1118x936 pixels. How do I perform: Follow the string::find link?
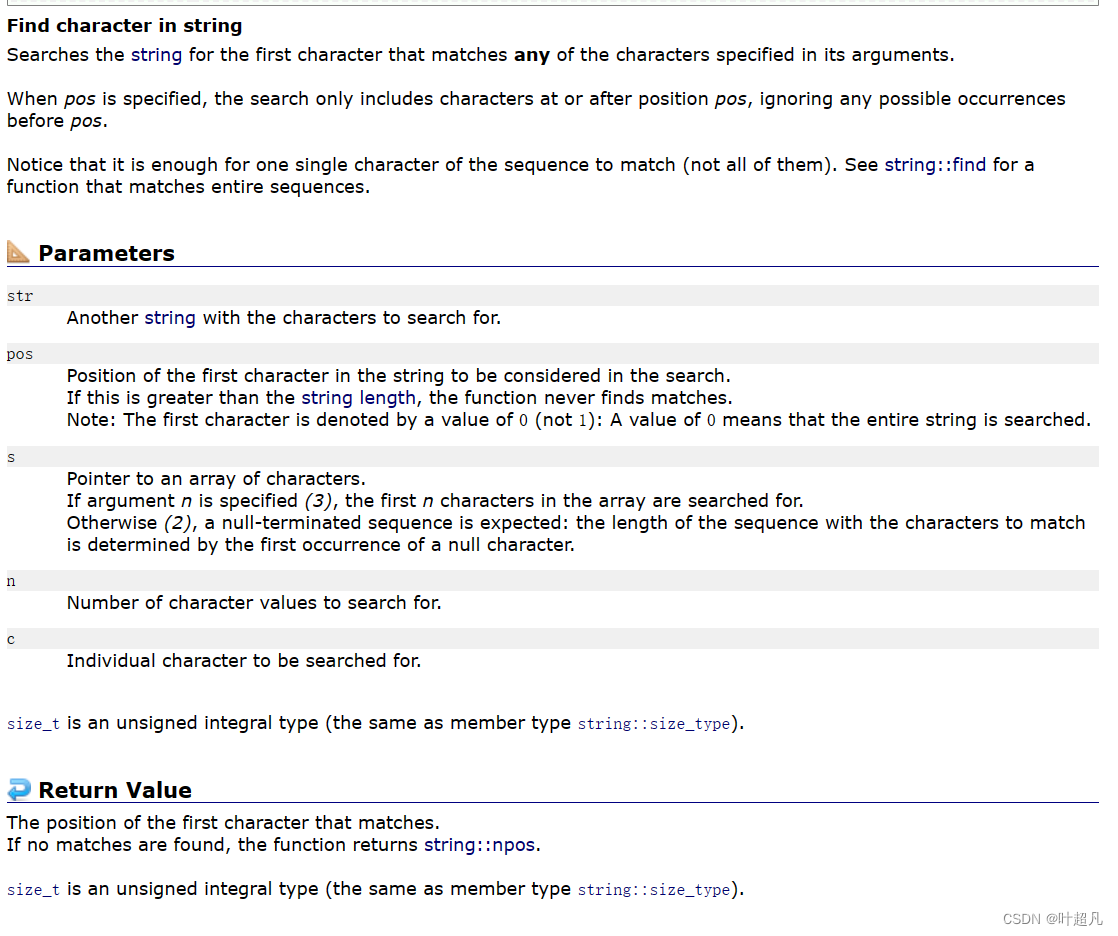935,165
